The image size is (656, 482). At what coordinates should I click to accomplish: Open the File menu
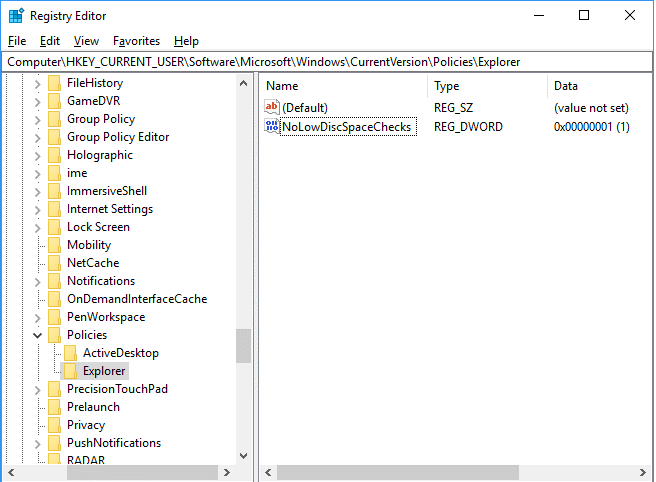[x=17, y=41]
